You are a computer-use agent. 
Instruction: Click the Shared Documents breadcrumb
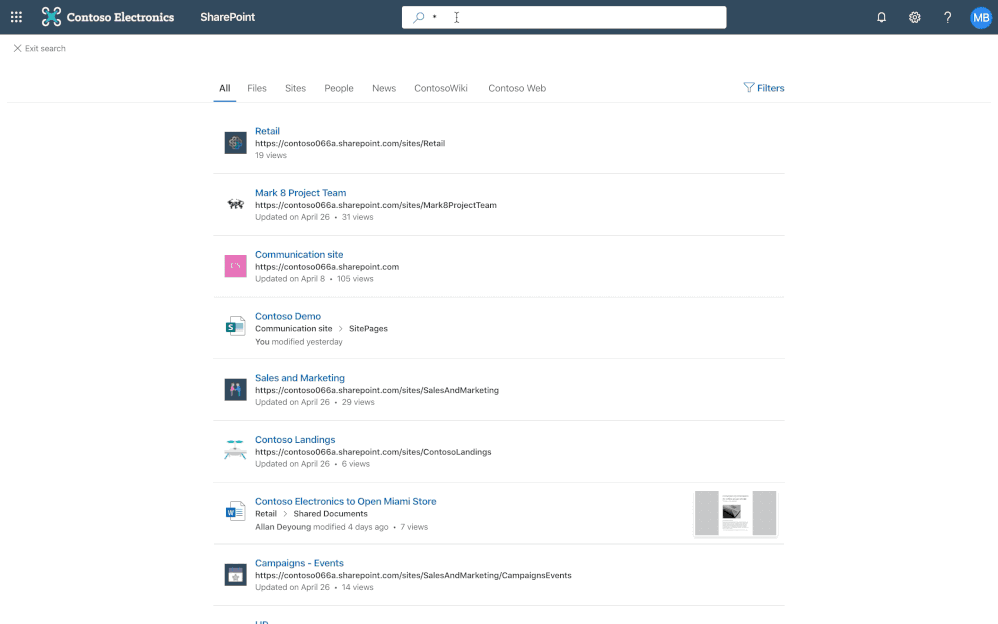(330, 514)
